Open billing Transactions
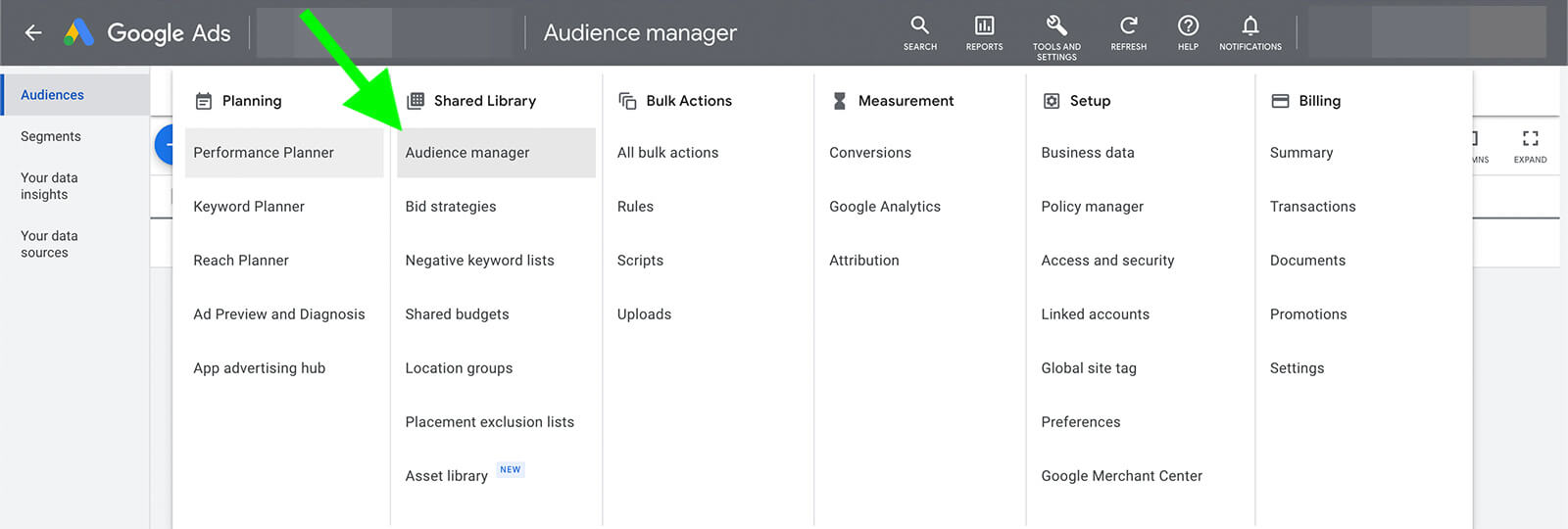Viewport: 1568px width, 529px height. pyautogui.click(x=1313, y=207)
